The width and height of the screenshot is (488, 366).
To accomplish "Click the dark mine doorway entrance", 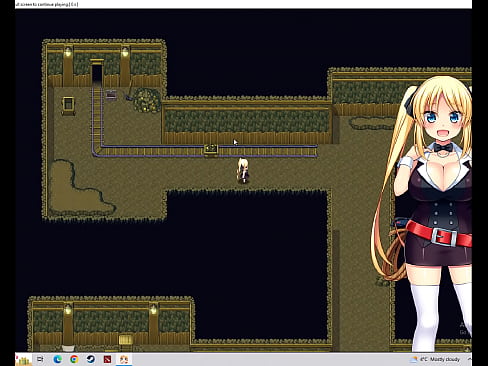I will [97, 74].
